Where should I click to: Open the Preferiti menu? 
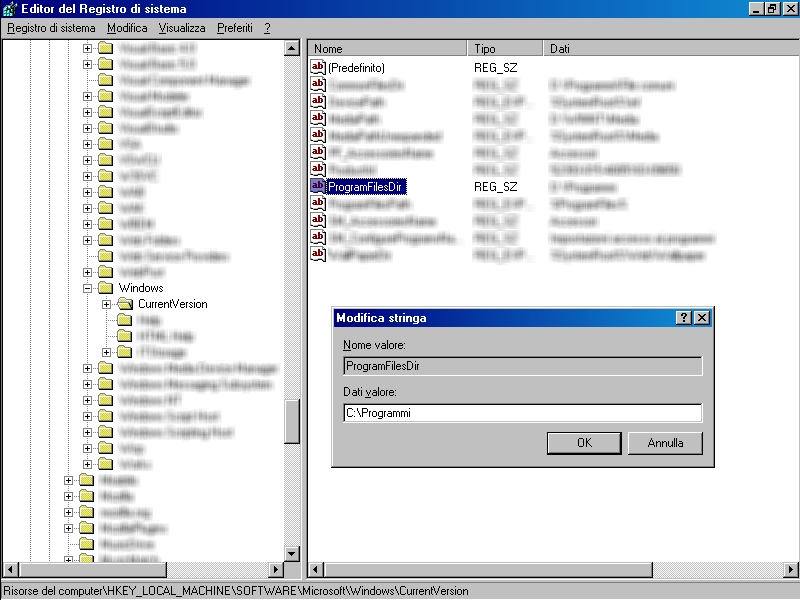point(235,28)
